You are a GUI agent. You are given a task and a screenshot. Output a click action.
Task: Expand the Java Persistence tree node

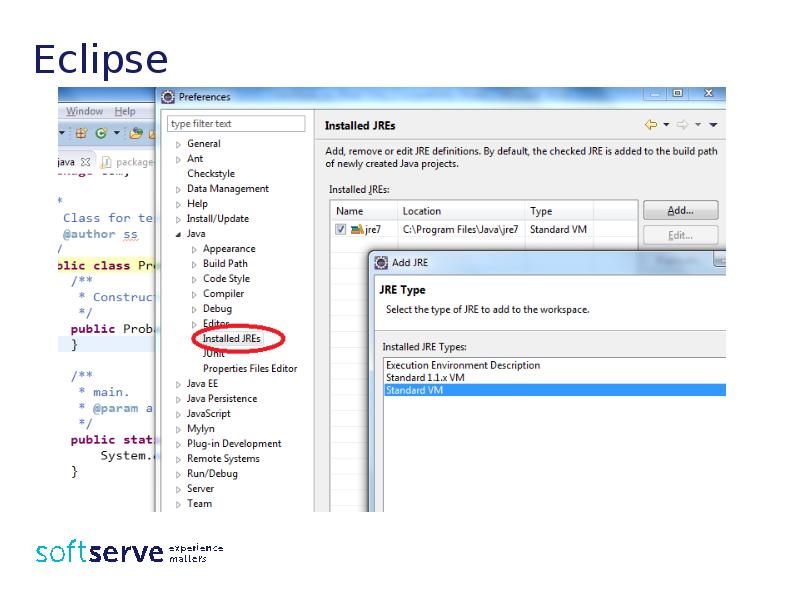(x=178, y=400)
